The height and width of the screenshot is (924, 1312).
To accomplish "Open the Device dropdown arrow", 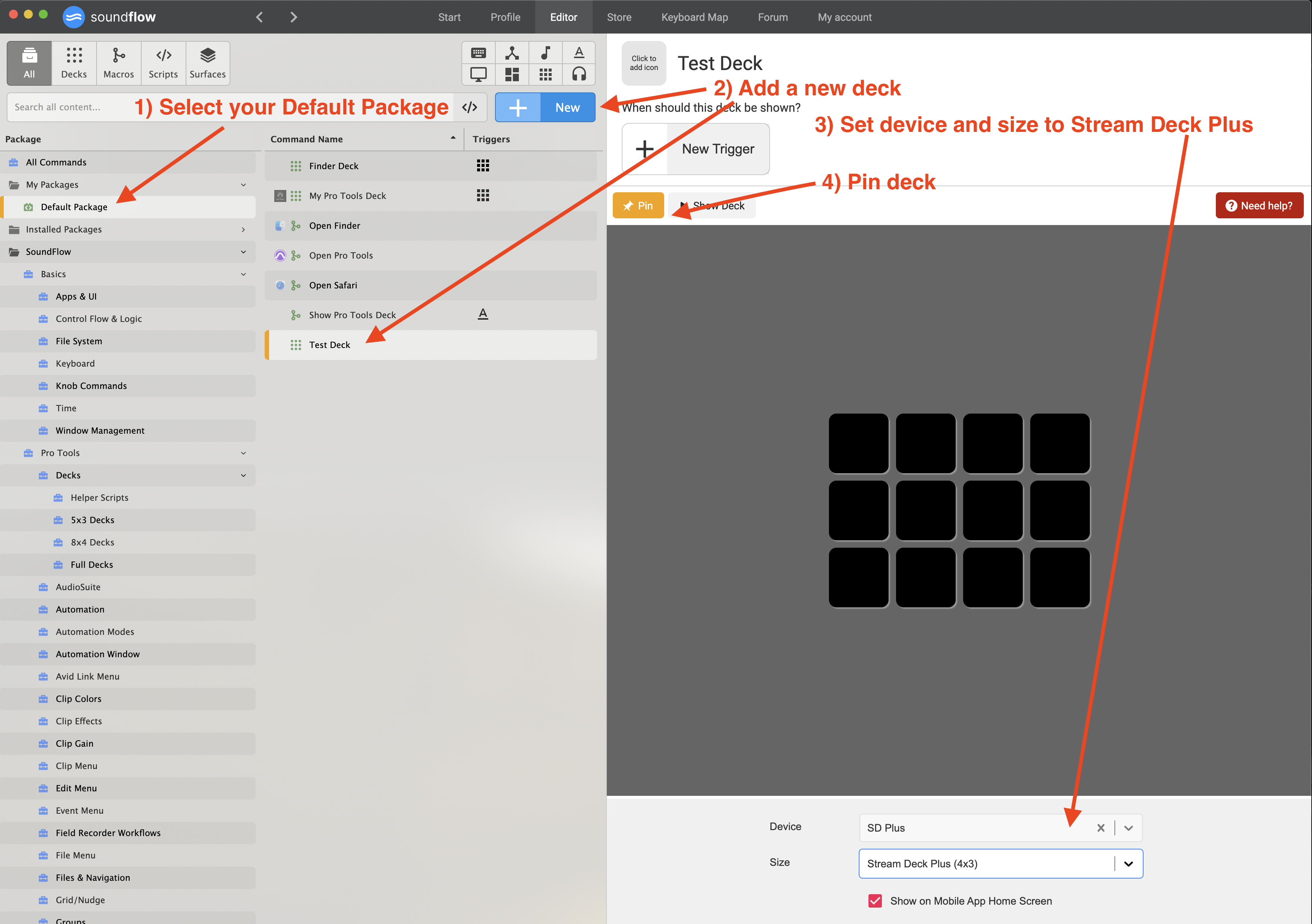I will [1129, 828].
